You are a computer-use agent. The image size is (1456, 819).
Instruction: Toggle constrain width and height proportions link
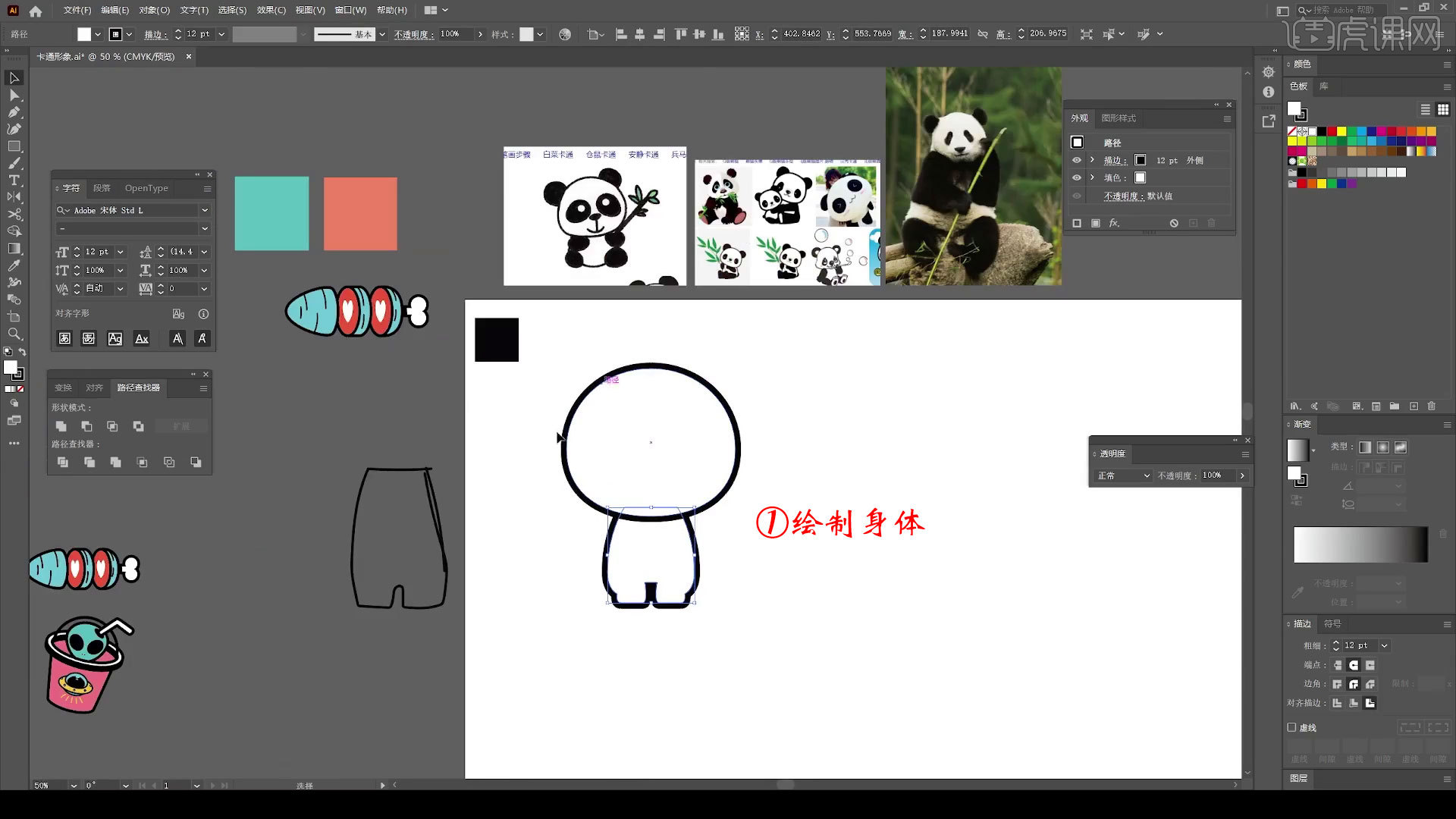(x=983, y=34)
